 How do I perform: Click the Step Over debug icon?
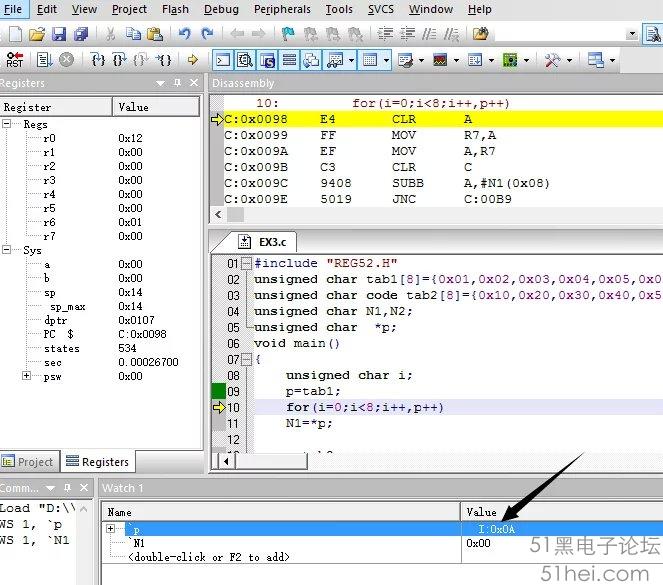pyautogui.click(x=119, y=60)
